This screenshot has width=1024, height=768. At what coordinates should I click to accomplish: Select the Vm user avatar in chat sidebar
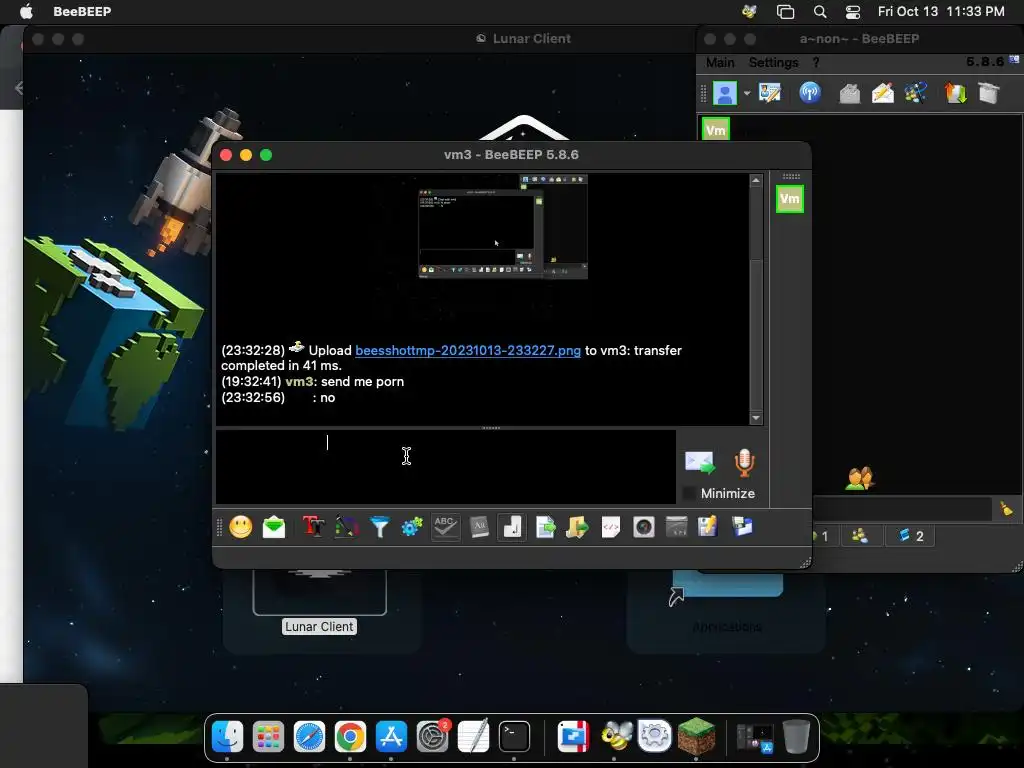tap(790, 199)
